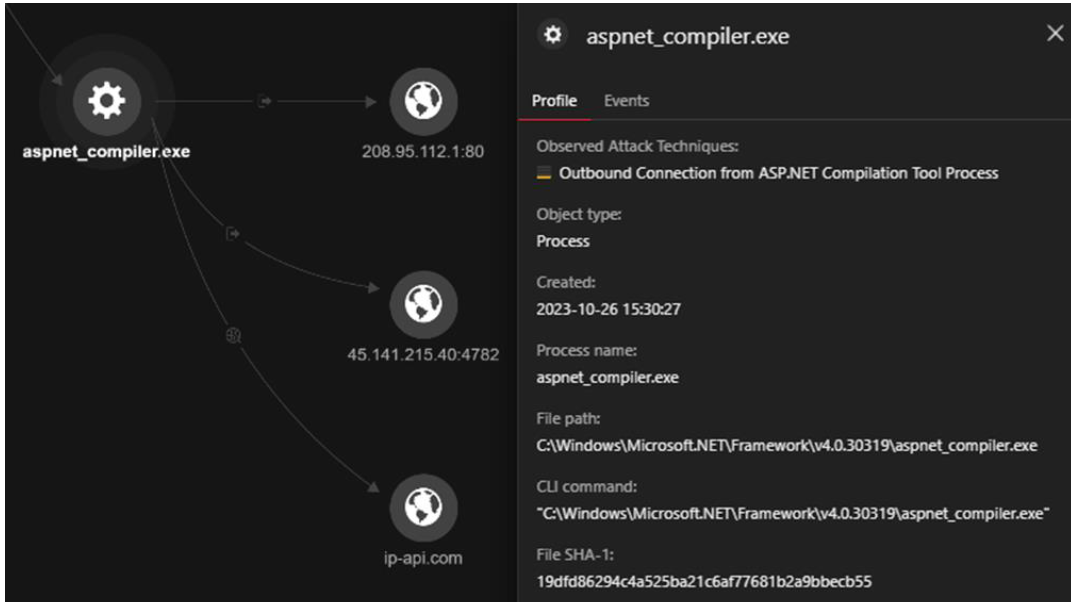Click the Process name value aspnet_compiler.exe
Image resolution: width=1076 pixels, height=609 pixels.
point(607,378)
